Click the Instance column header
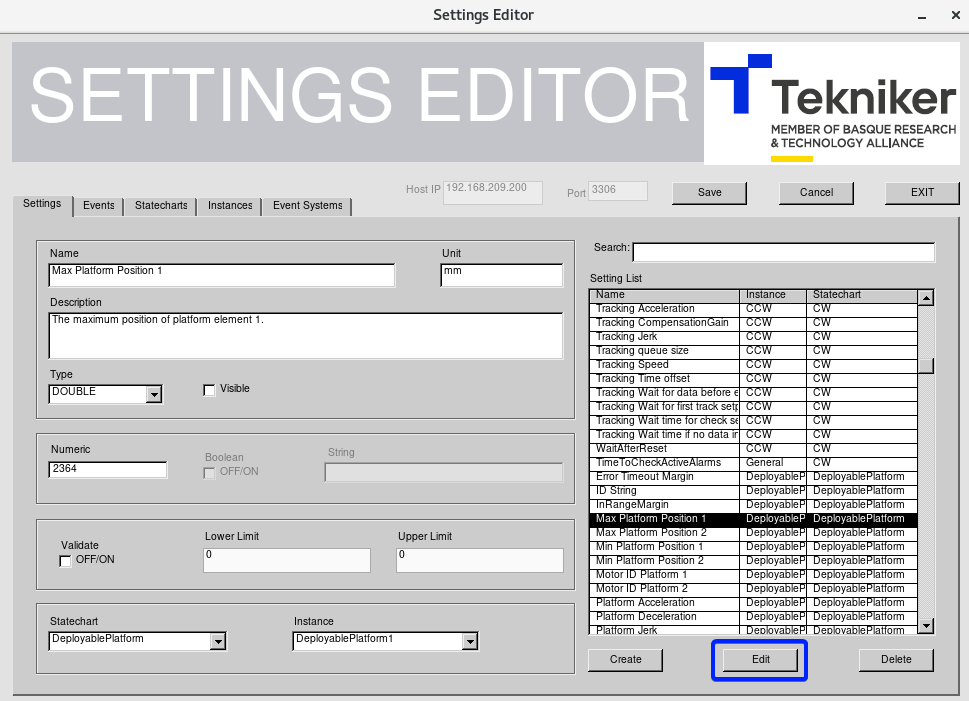Image resolution: width=969 pixels, height=701 pixels. pyautogui.click(x=773, y=295)
